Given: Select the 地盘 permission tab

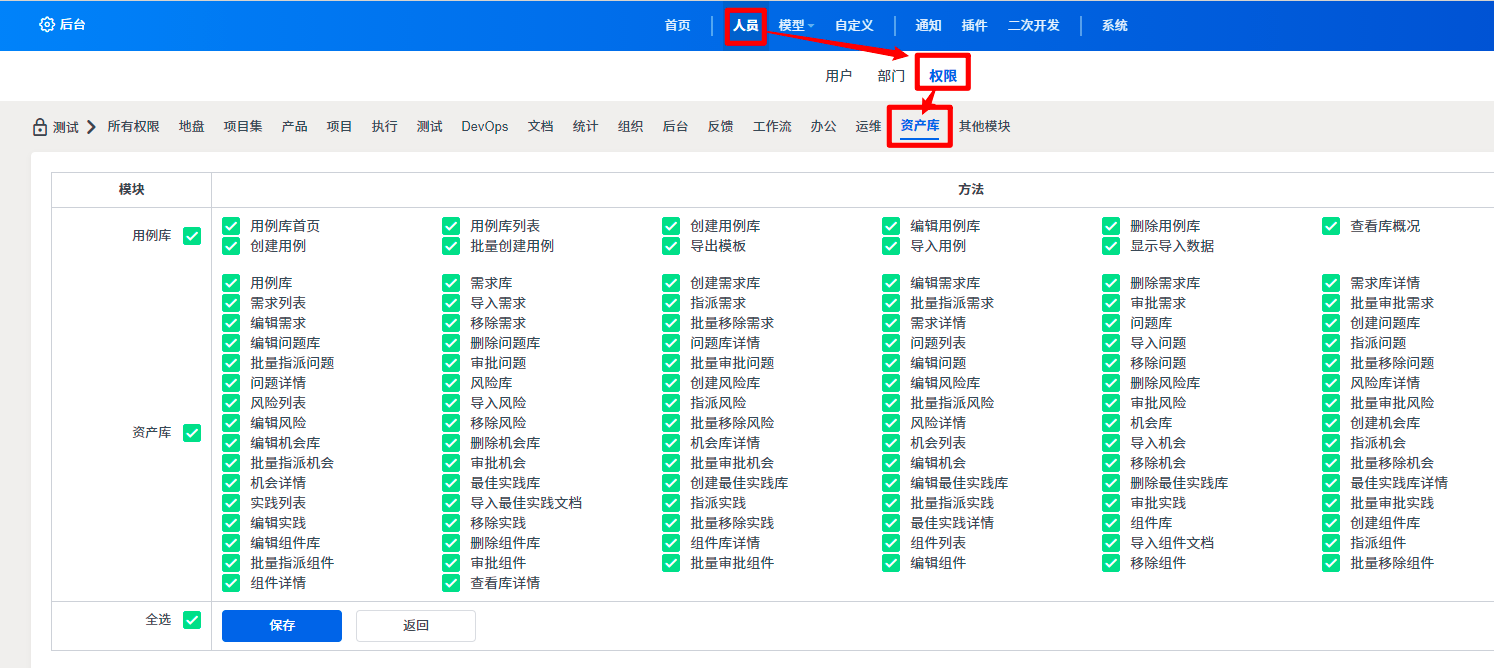Looking at the screenshot, I should tap(192, 127).
